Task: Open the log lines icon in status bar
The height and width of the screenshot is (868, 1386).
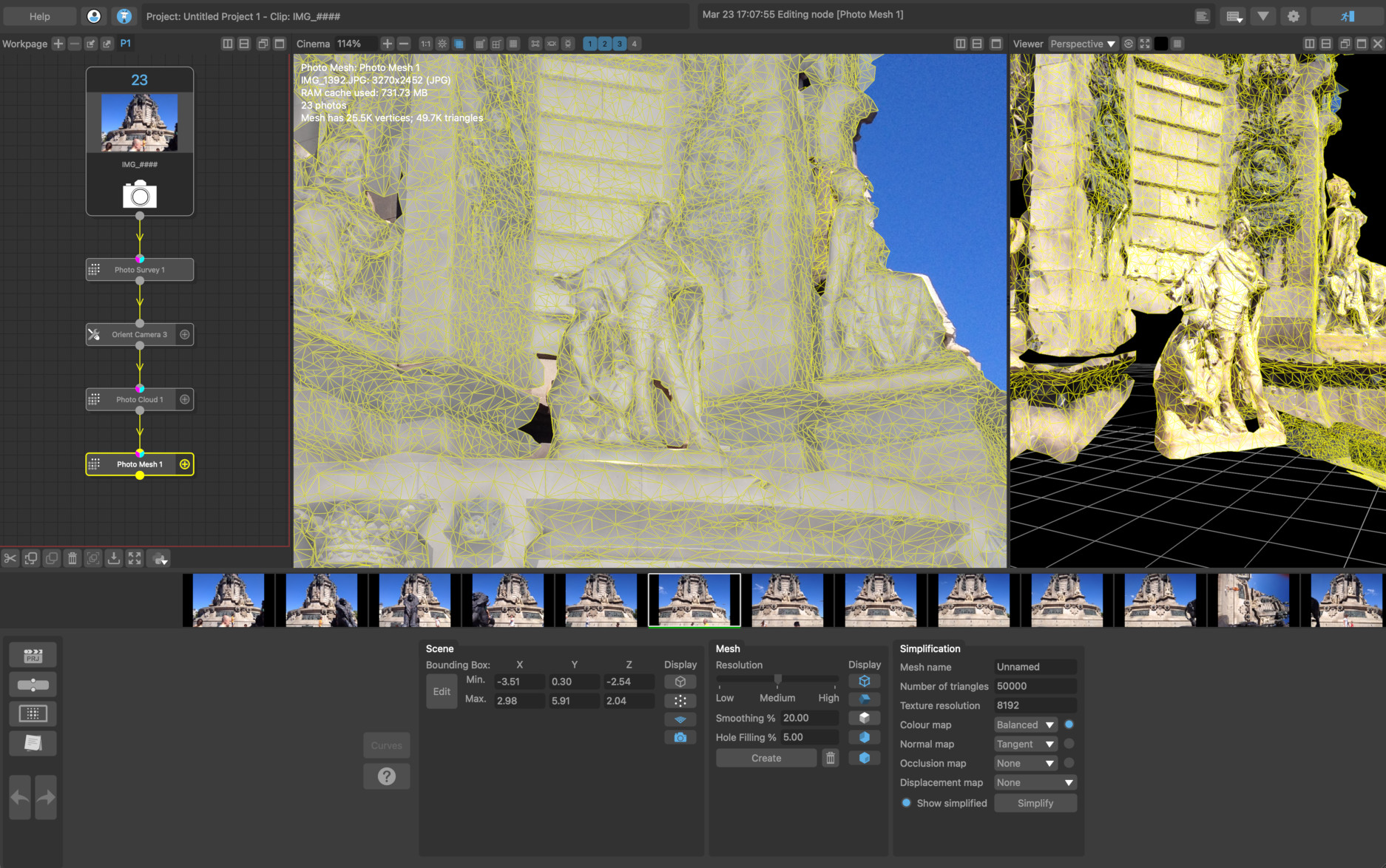Action: 1203,16
